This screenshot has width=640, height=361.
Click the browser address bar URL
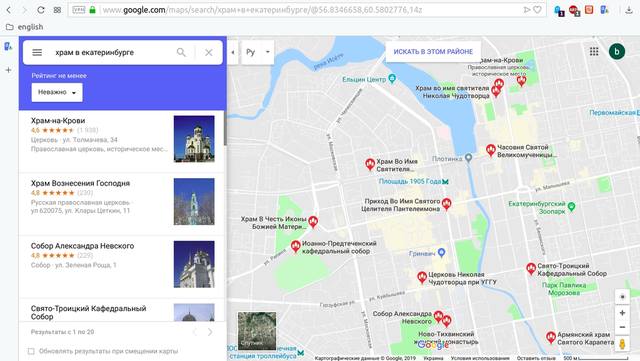[262, 10]
